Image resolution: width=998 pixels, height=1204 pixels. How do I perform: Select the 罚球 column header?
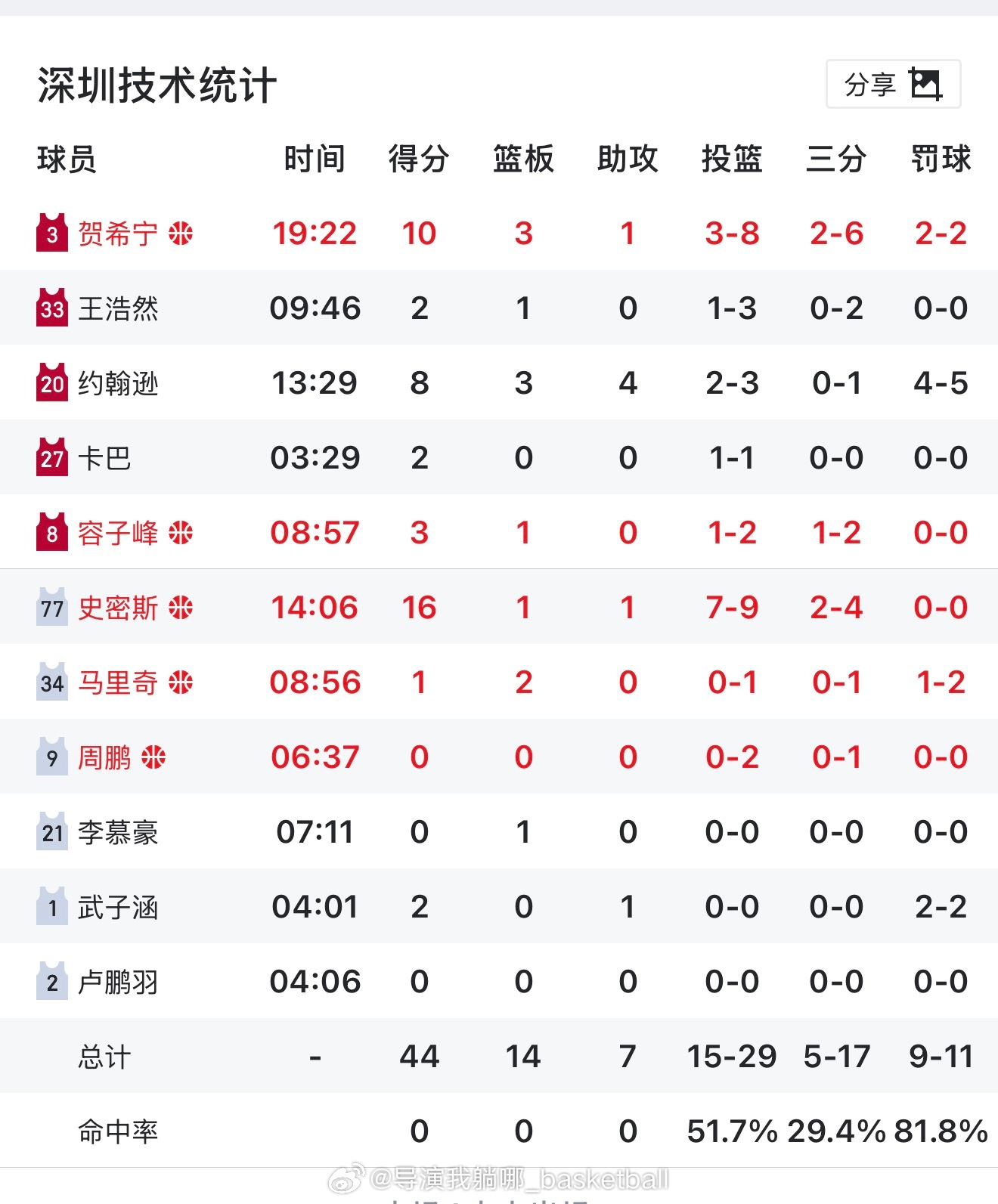[941, 159]
